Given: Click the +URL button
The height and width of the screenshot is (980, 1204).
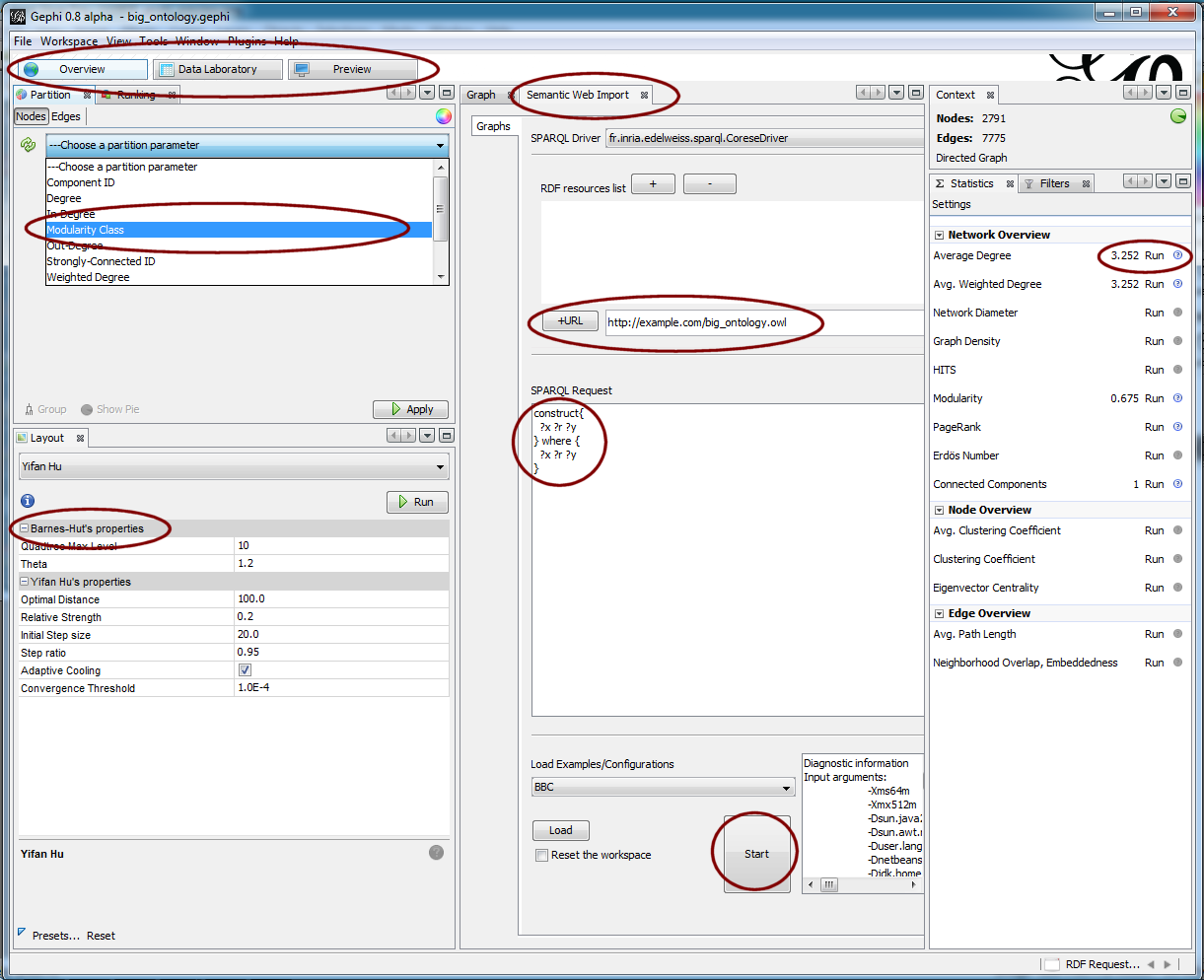Looking at the screenshot, I should pos(570,320).
